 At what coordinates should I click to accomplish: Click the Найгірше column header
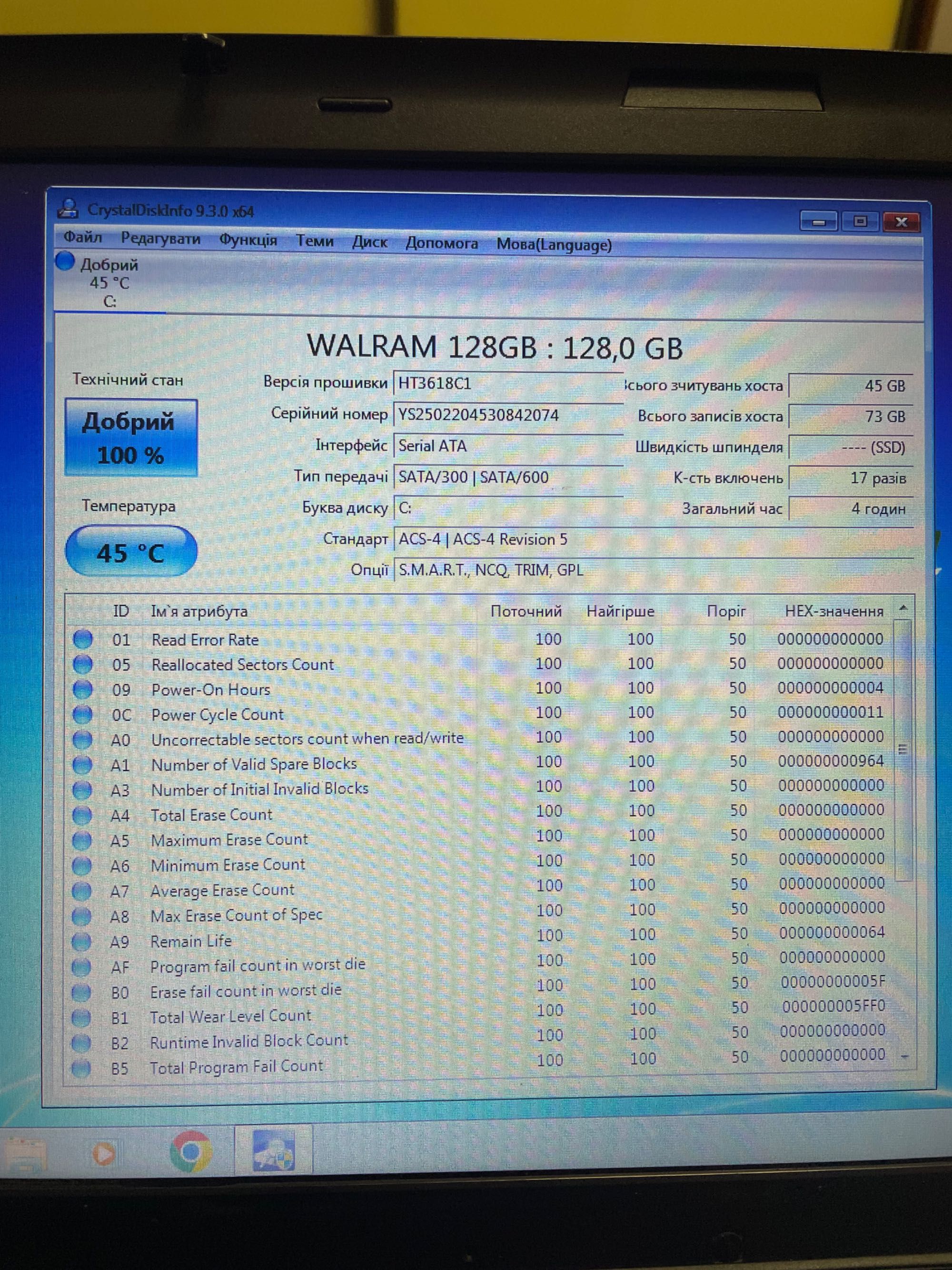click(x=620, y=611)
